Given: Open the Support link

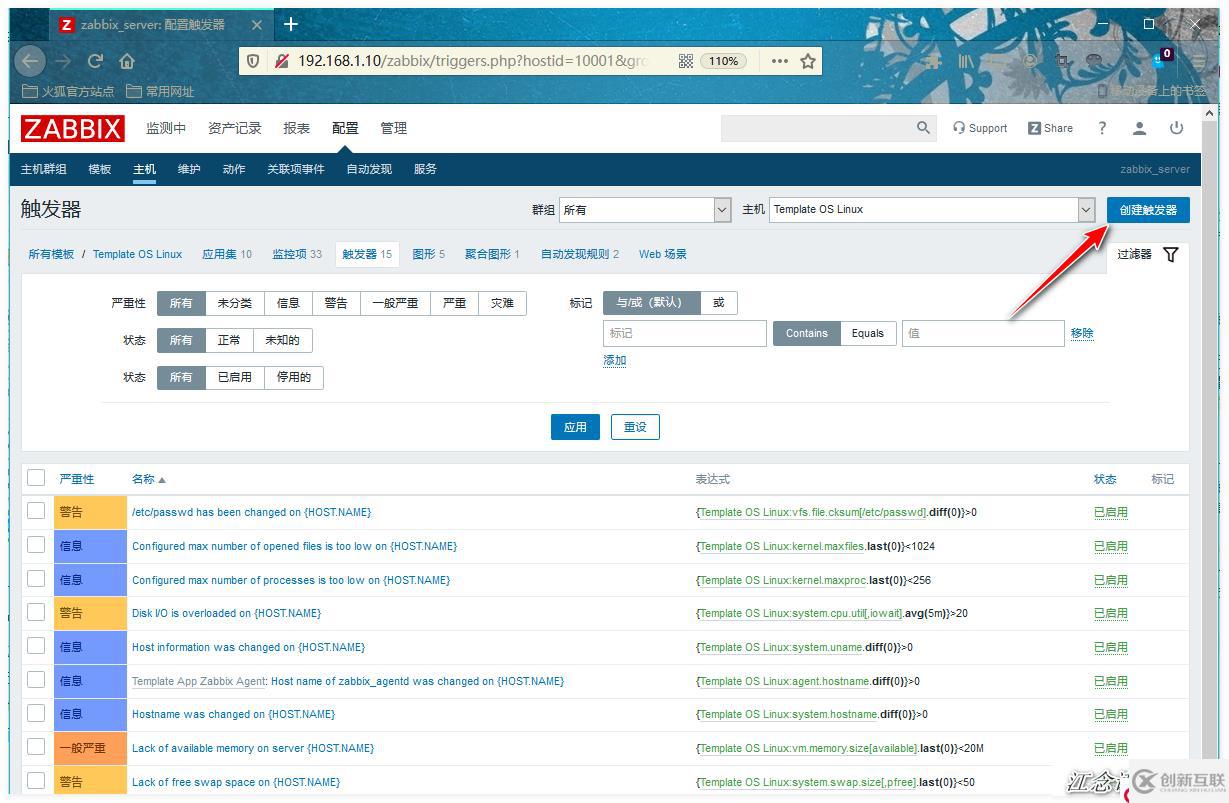Looking at the screenshot, I should point(980,128).
